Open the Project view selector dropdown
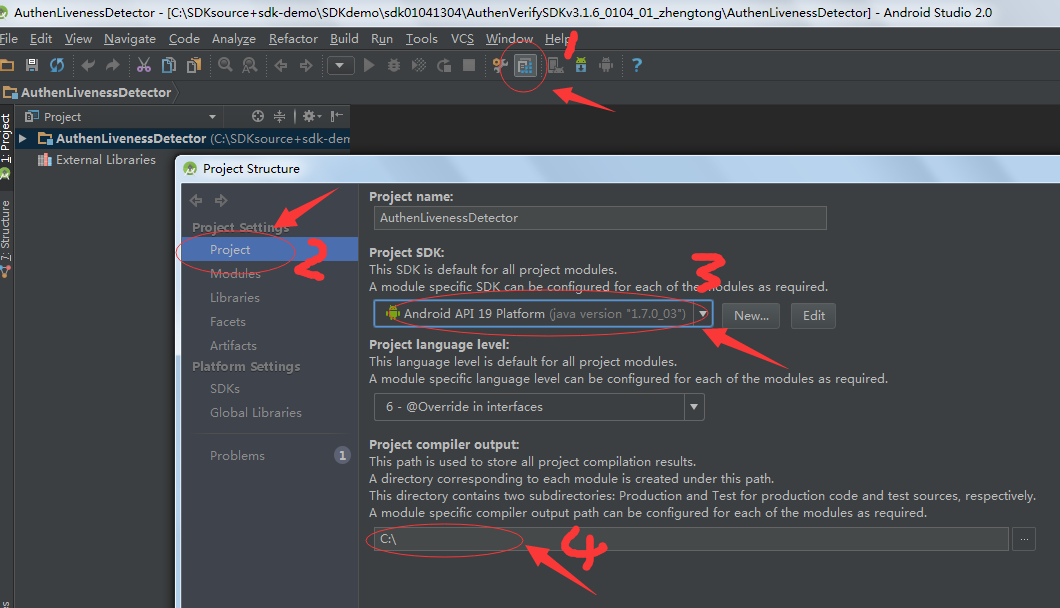 (x=120, y=117)
